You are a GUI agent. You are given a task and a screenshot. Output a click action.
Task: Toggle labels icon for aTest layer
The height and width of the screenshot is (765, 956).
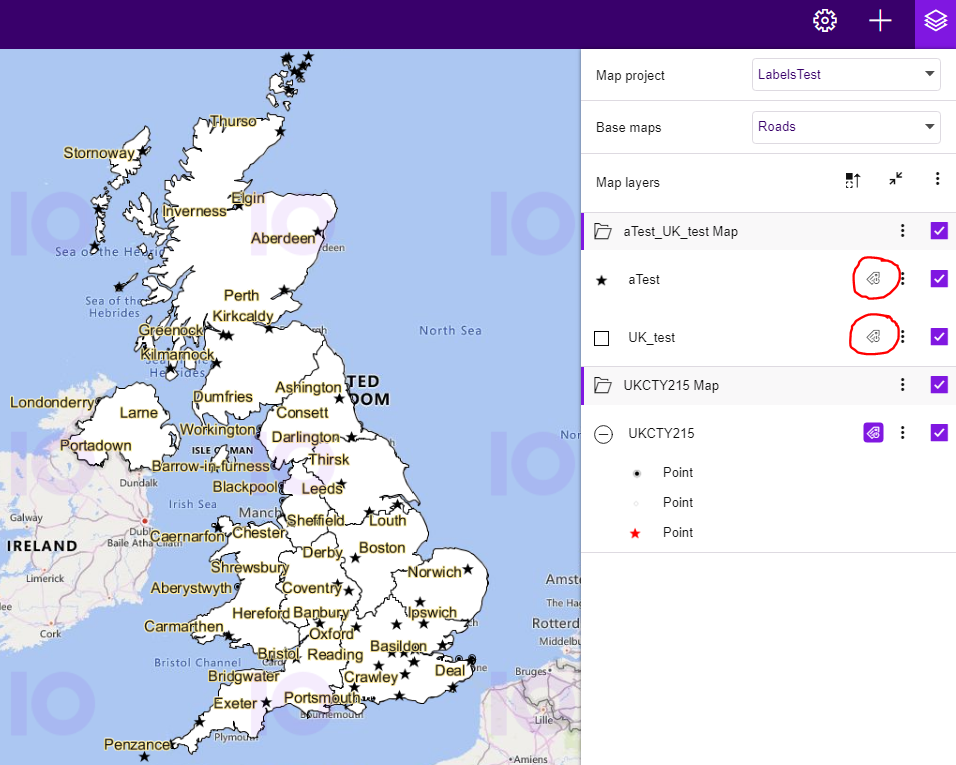click(x=873, y=279)
